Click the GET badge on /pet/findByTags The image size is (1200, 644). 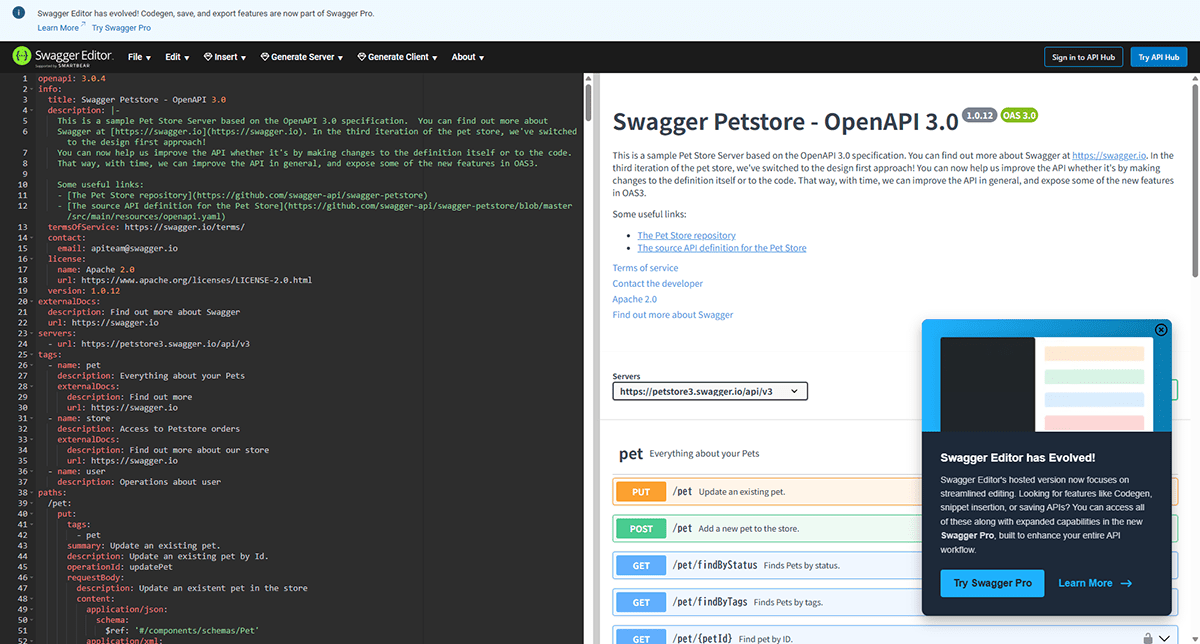click(640, 601)
